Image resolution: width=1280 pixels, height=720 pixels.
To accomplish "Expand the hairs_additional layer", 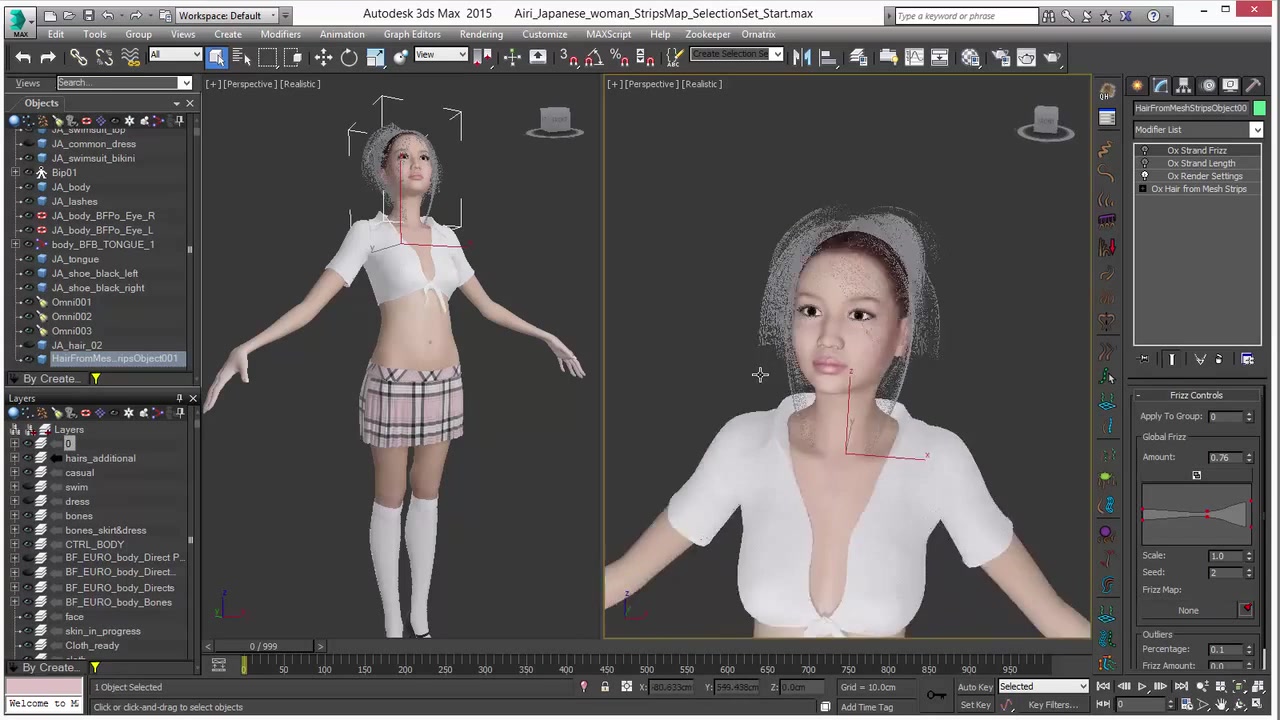I will [14, 458].
